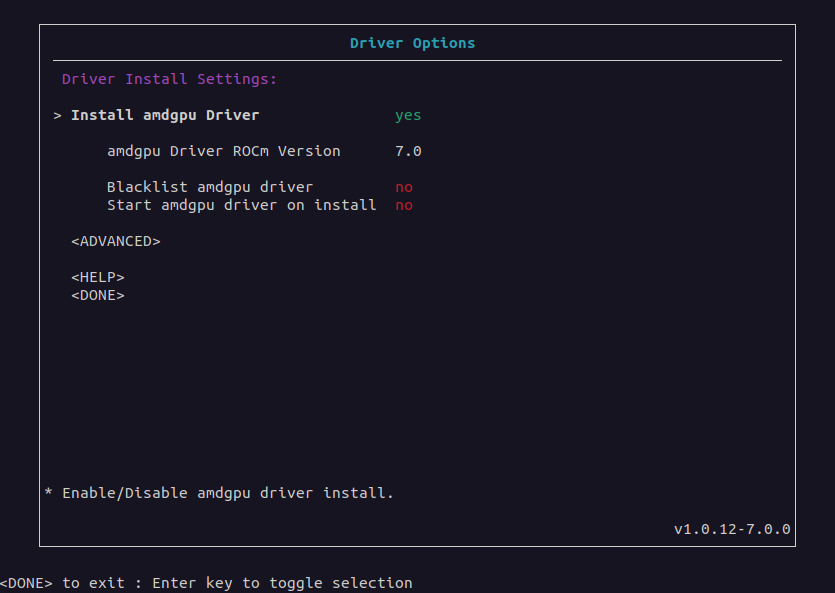Screen dimensions: 835x593
Task: Click the v1.0.12-7.0.0 version label
Action: point(732,529)
